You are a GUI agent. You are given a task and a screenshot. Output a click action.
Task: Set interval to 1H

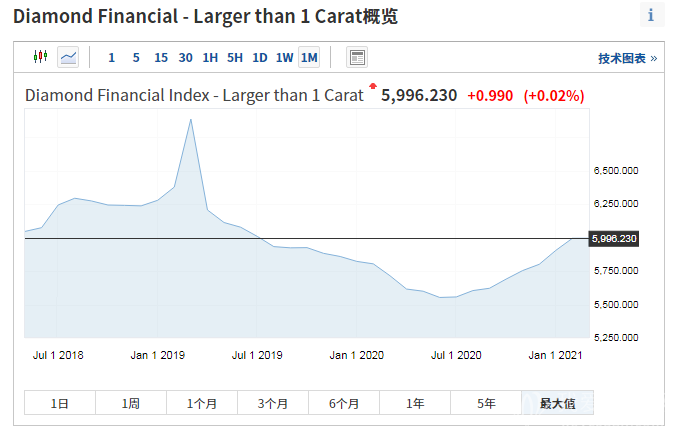[x=210, y=57]
